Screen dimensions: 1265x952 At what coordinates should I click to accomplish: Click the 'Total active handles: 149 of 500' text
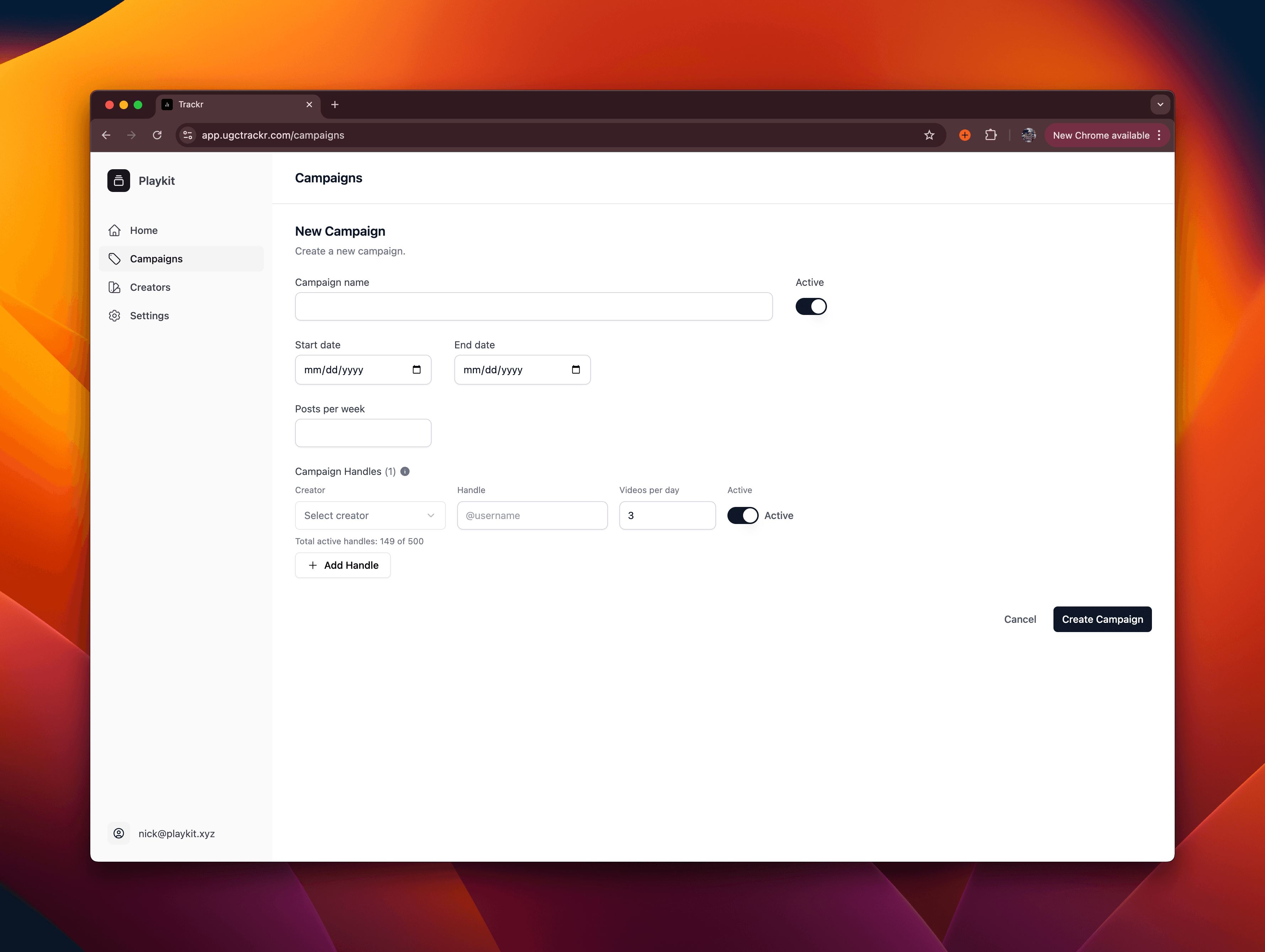pos(359,541)
